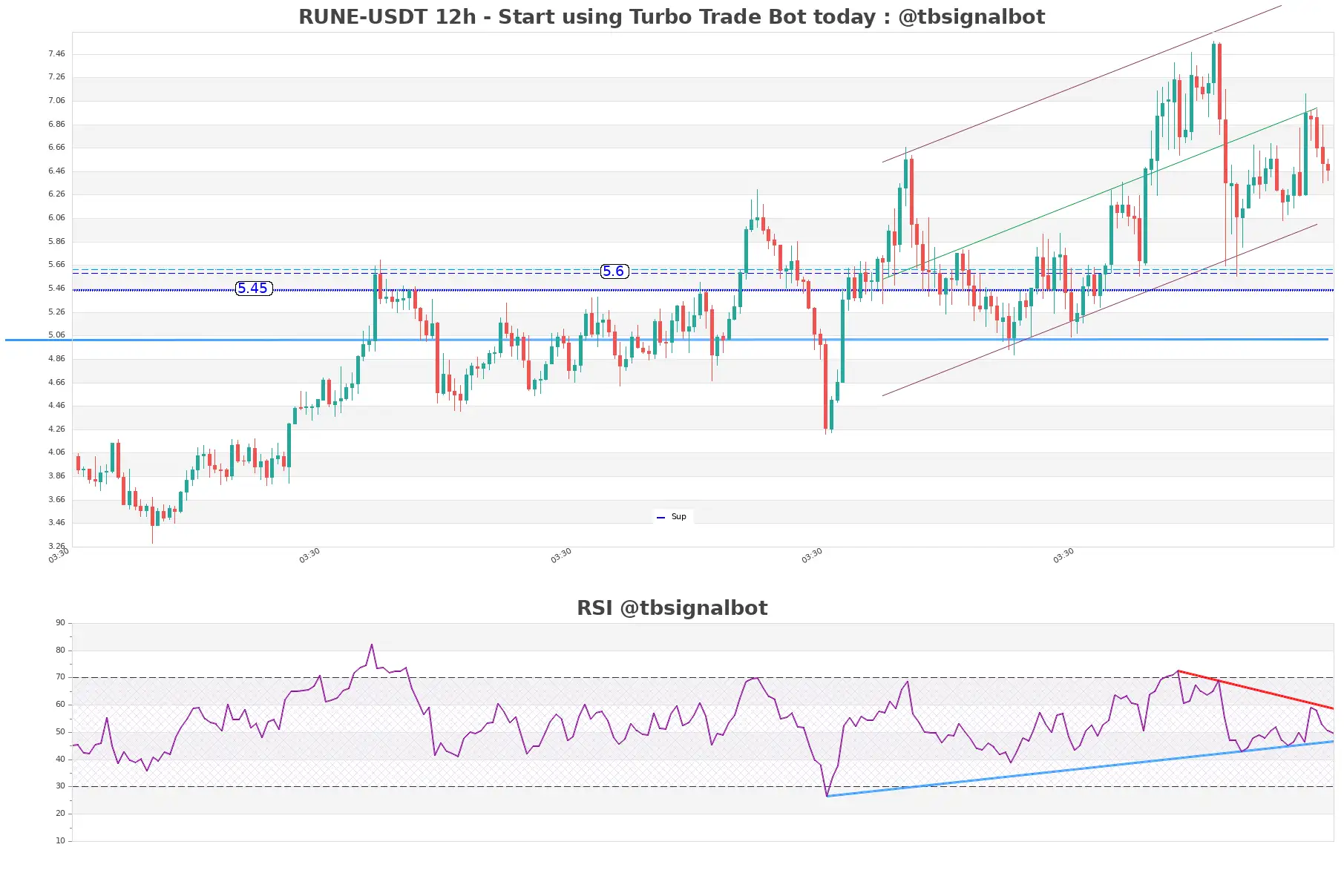
Task: Click the 5.46 price axis label
Action: pos(56,288)
